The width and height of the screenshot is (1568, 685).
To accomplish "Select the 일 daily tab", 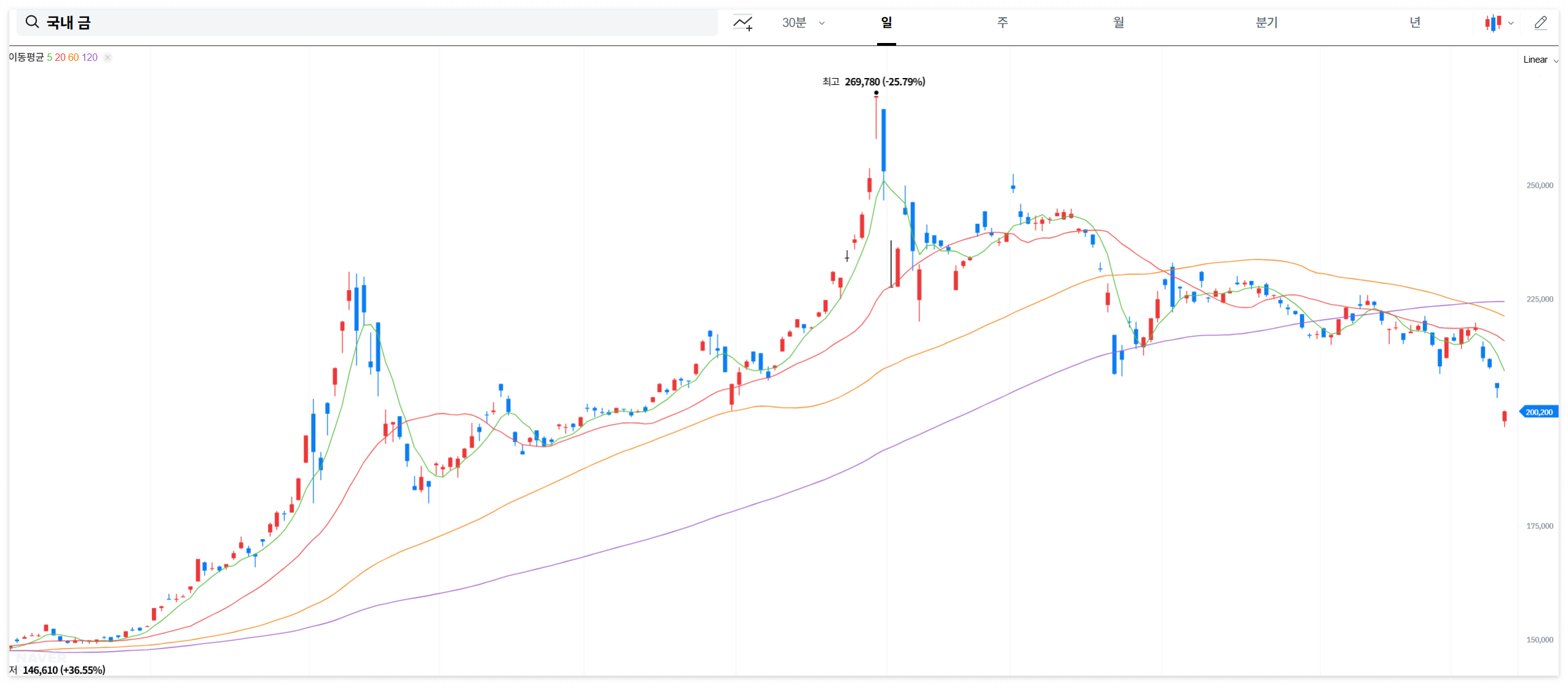I will click(886, 23).
